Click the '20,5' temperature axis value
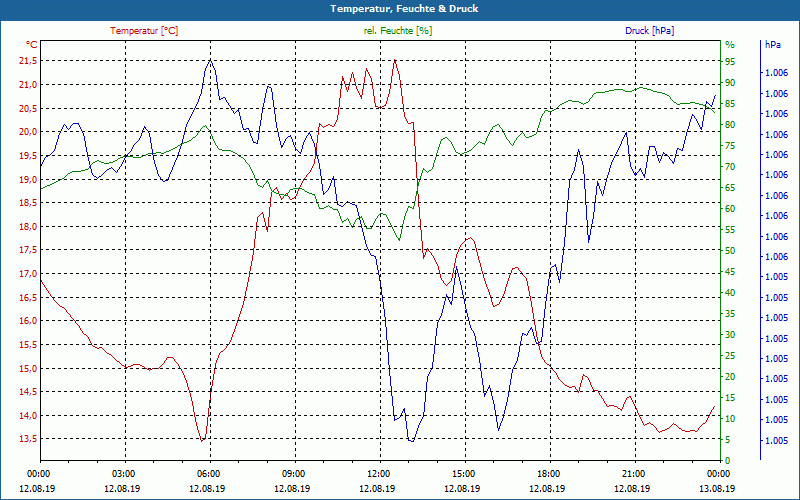Viewport: 800px width, 500px height. pyautogui.click(x=28, y=108)
